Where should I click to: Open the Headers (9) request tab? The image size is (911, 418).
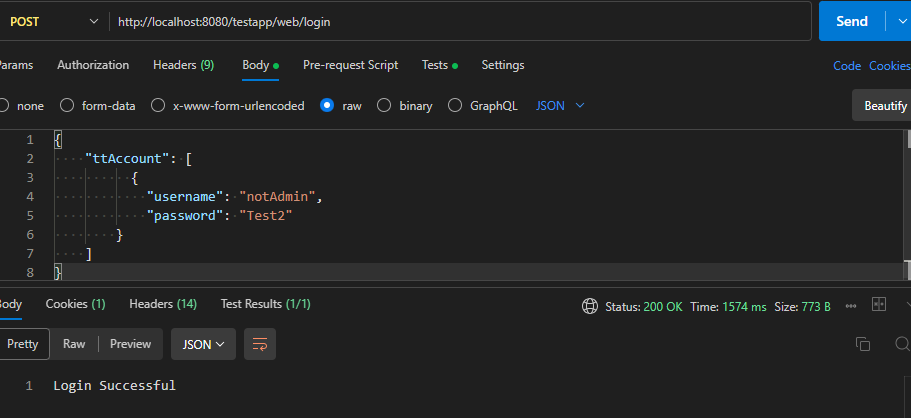(x=183, y=65)
